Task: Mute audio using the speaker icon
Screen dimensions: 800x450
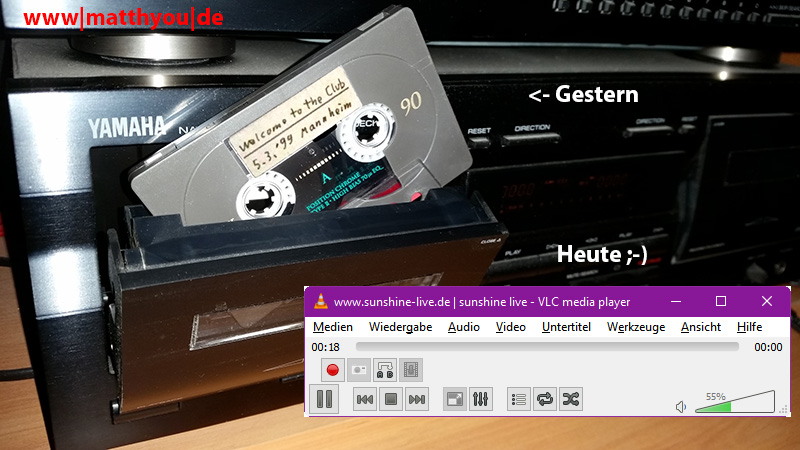Action: pos(681,406)
